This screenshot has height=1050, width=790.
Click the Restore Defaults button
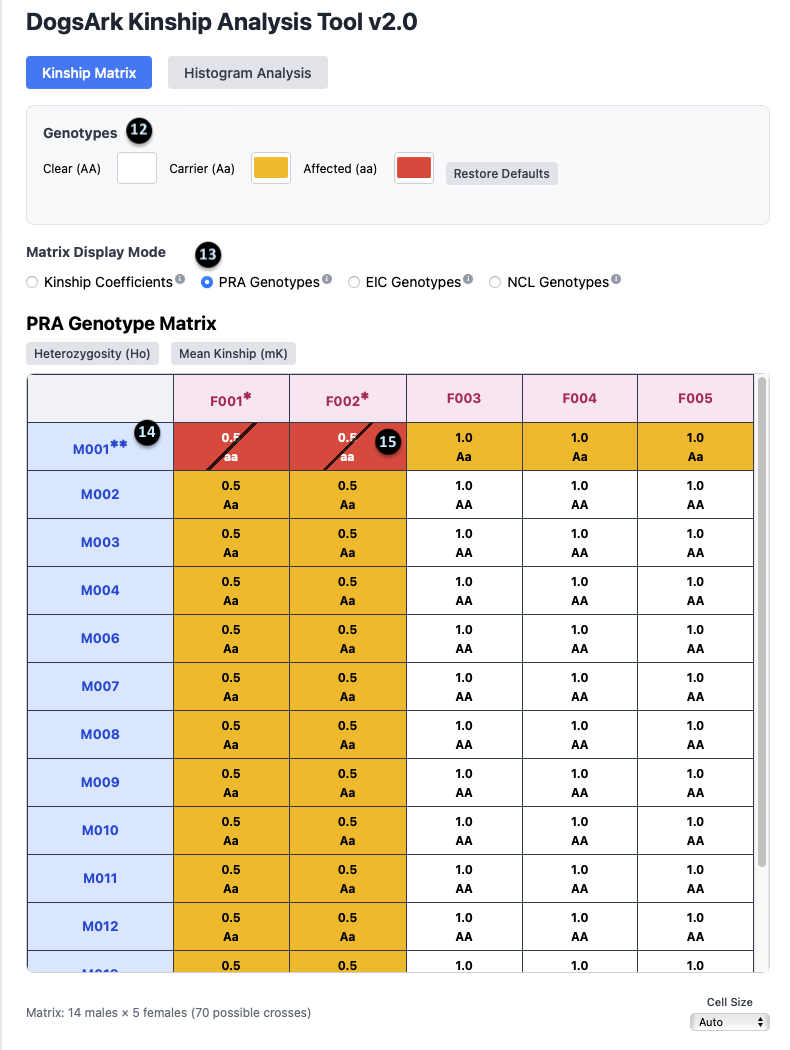click(502, 173)
